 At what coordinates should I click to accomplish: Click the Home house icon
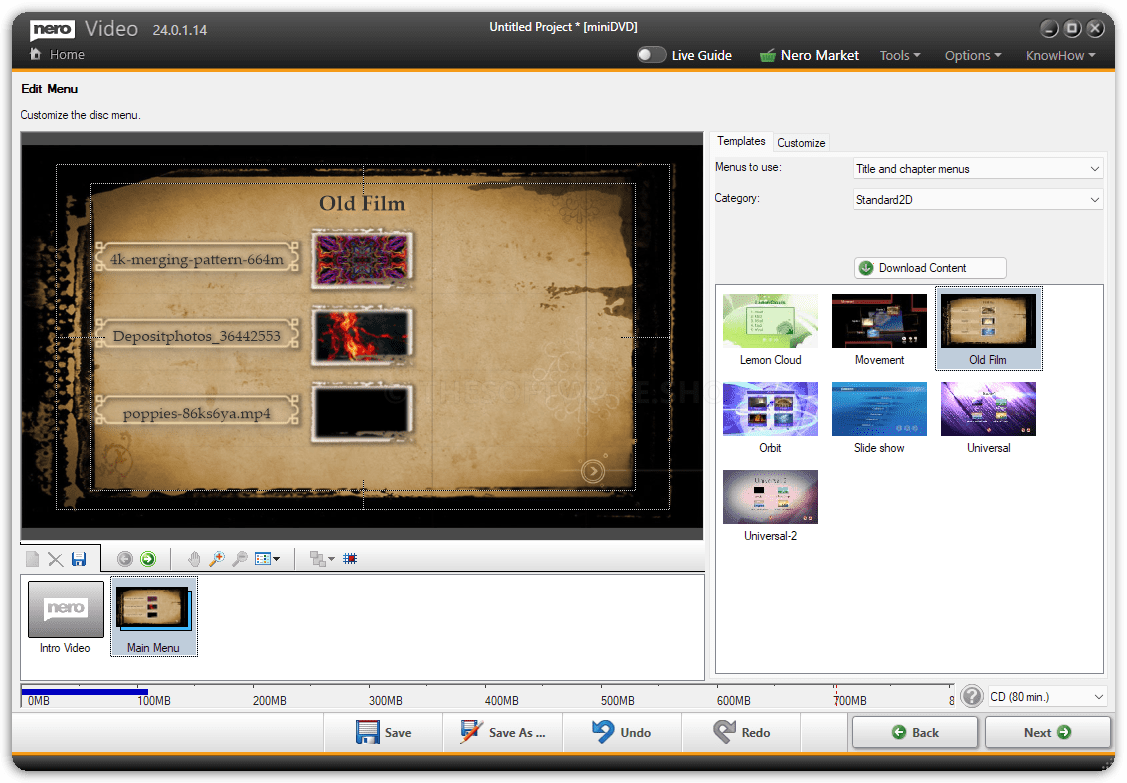point(35,54)
